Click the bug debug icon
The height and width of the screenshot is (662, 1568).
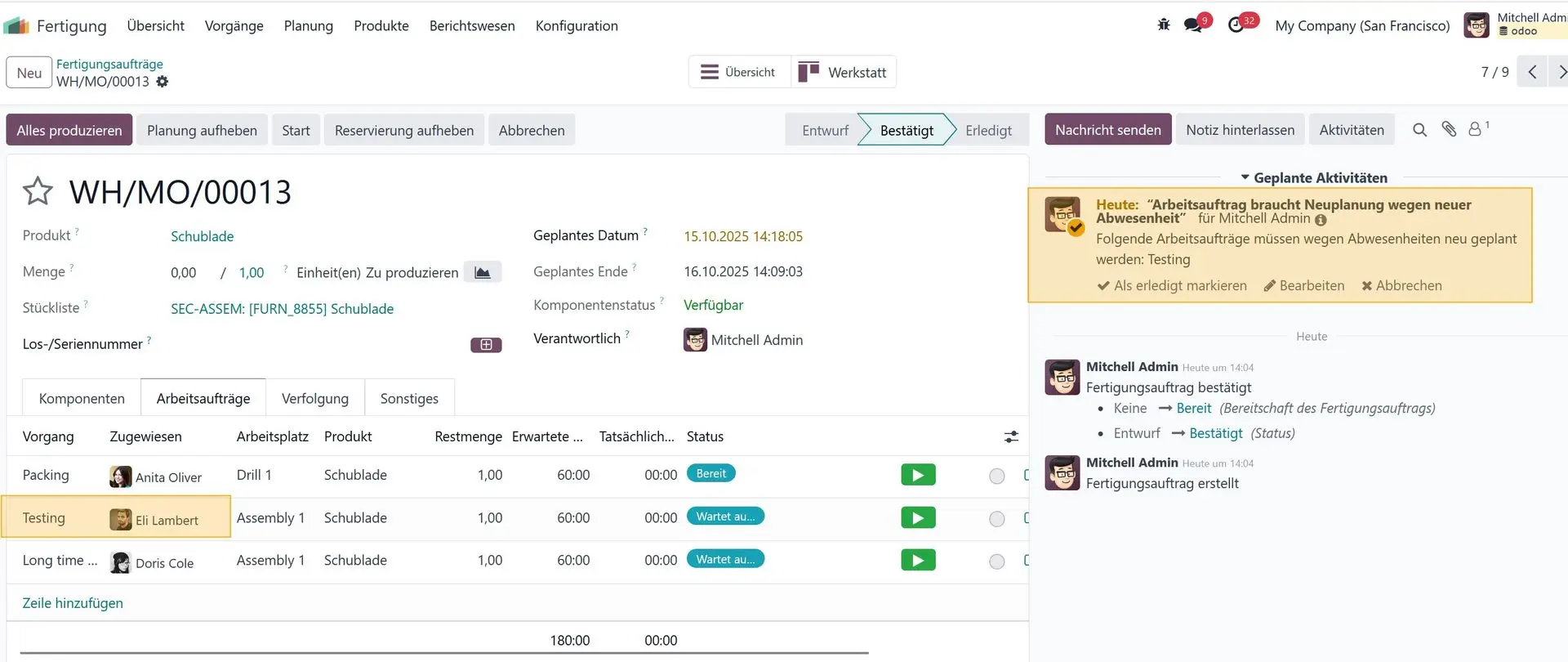click(1164, 25)
